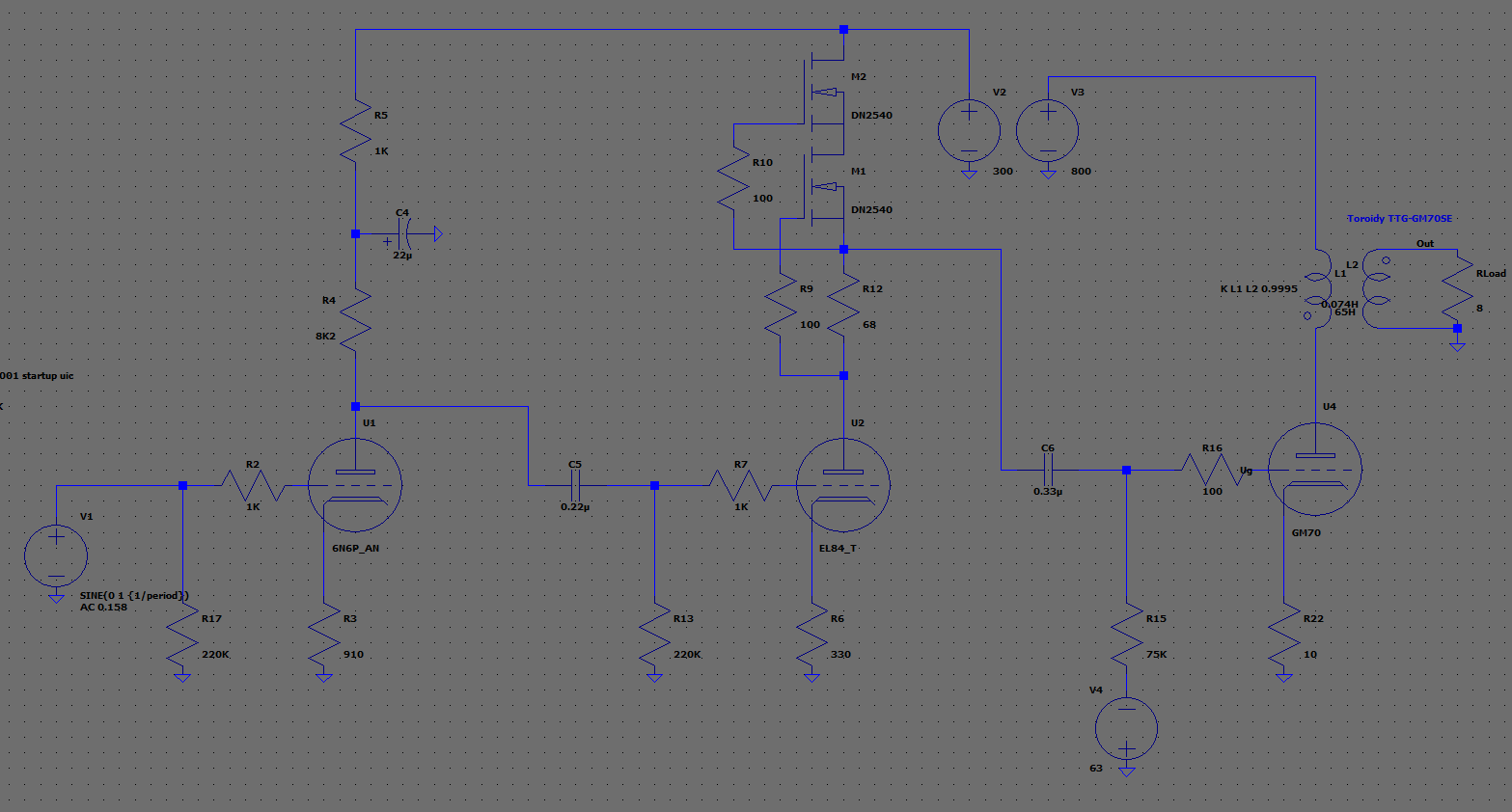Click the AC 0.158 text
Screen dimensions: 1512x812
coord(103,607)
